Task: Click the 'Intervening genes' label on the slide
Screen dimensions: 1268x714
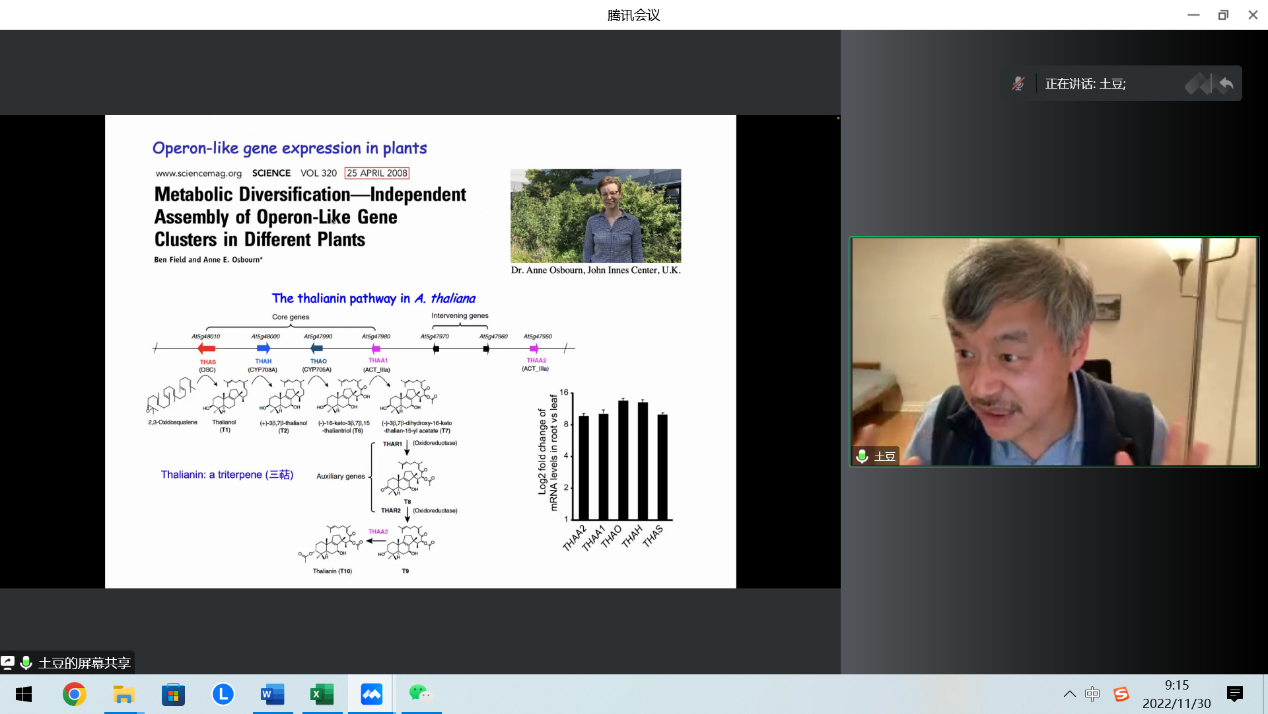Action: click(460, 316)
